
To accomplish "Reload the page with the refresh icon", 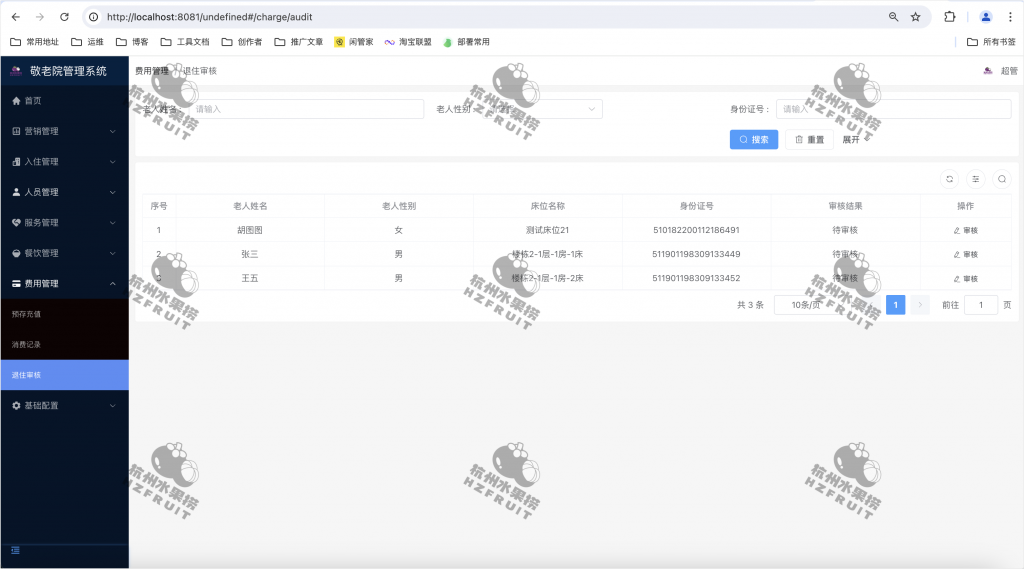I will click(x=64, y=17).
